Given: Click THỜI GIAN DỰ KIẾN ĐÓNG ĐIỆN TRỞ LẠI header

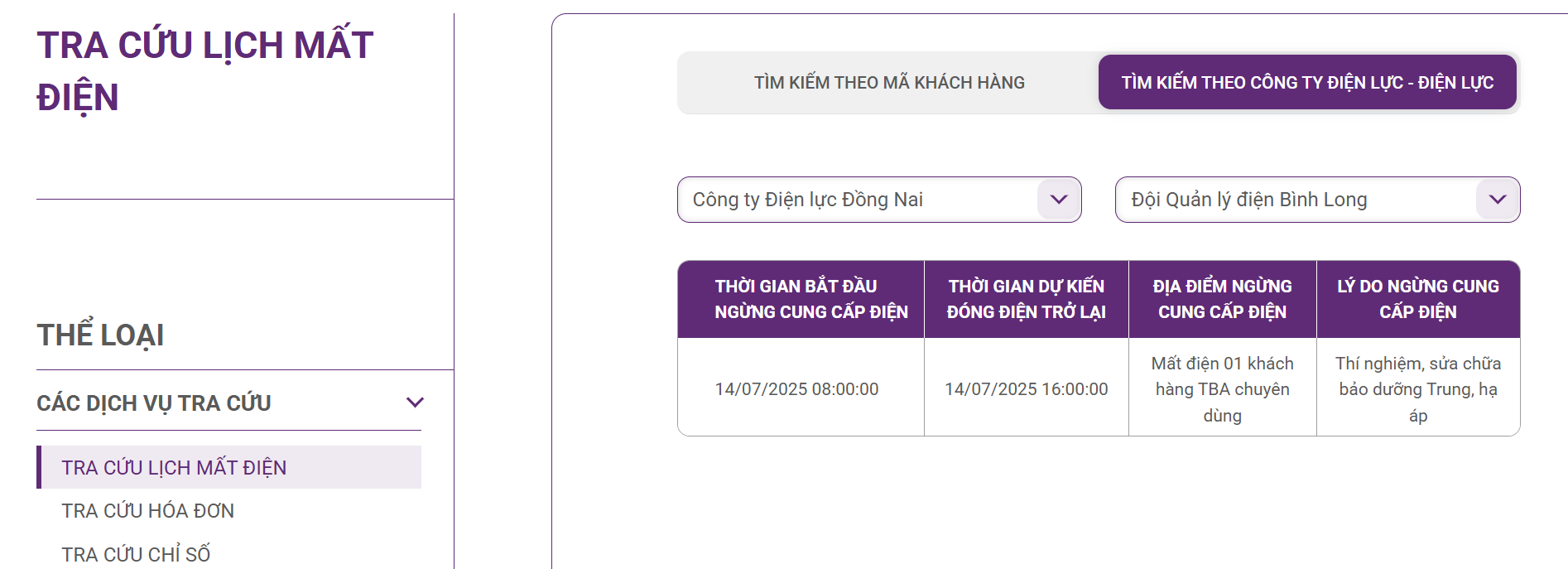Looking at the screenshot, I should coord(1027,299).
